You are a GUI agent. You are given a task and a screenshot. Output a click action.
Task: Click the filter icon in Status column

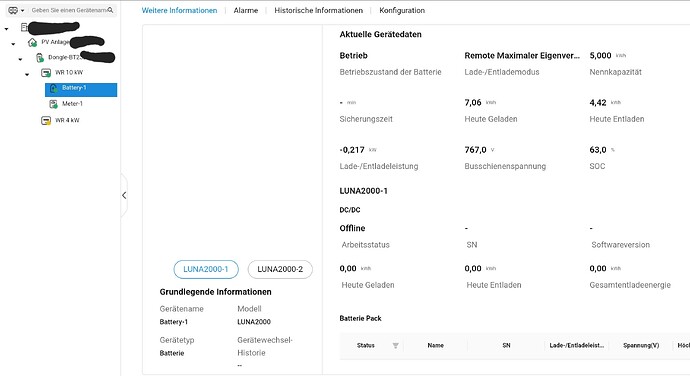[396, 346]
